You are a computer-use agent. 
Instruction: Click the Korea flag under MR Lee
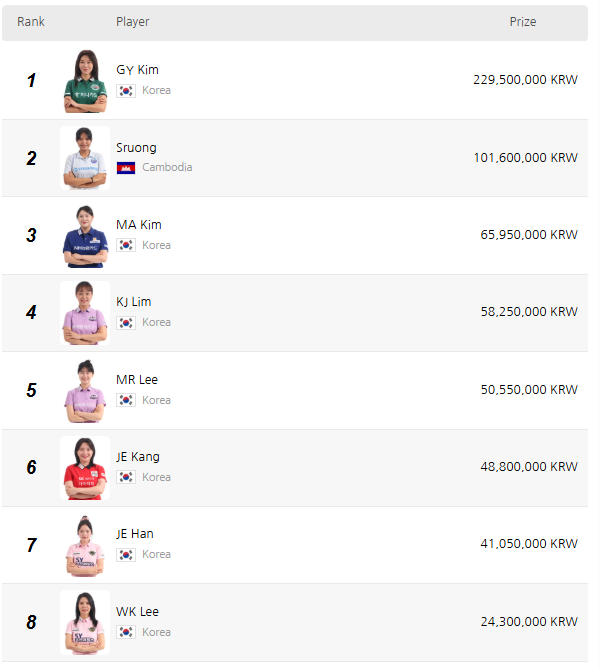click(x=126, y=400)
